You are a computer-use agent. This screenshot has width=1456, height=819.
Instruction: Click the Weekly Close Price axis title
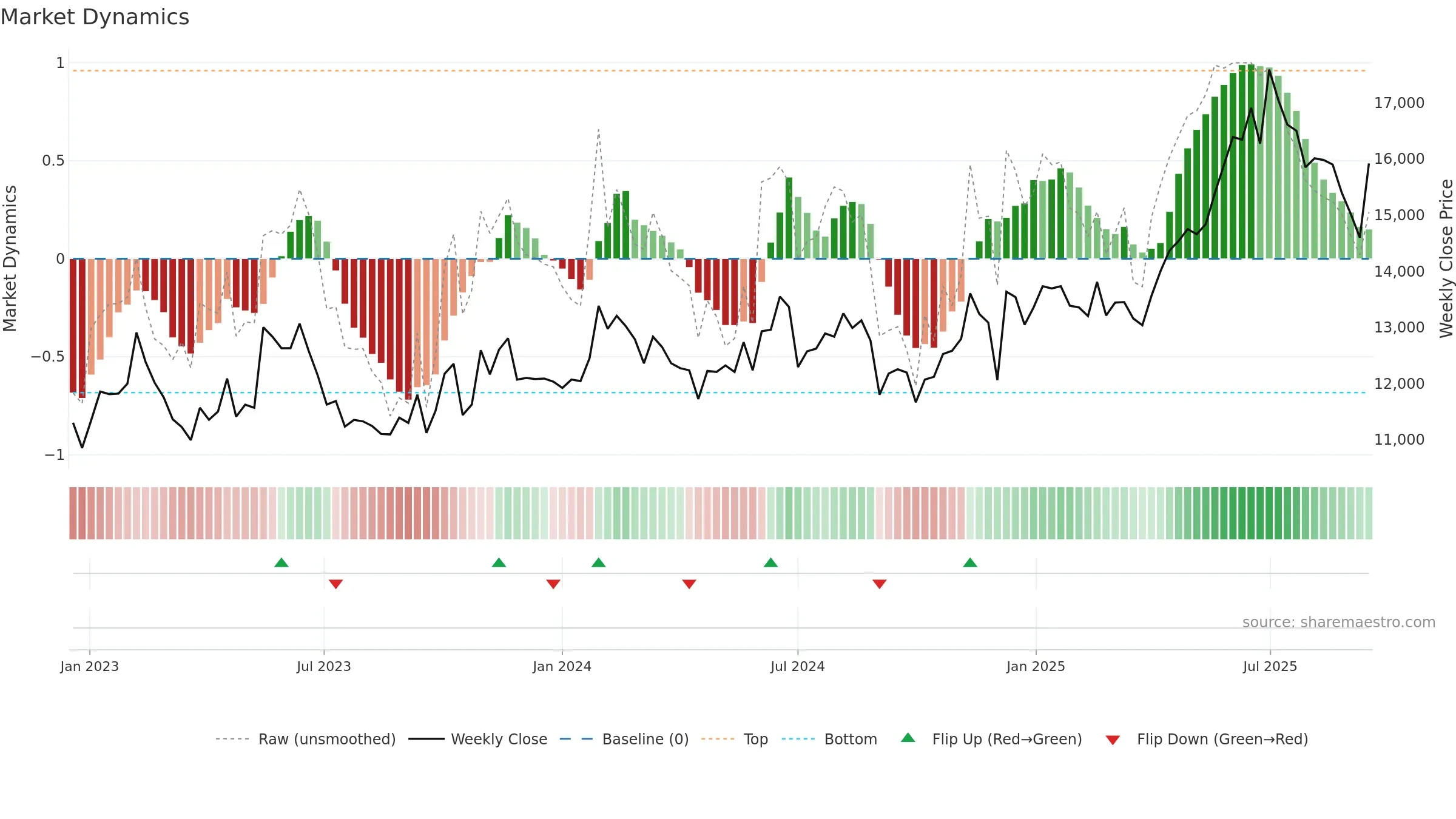click(x=1446, y=258)
